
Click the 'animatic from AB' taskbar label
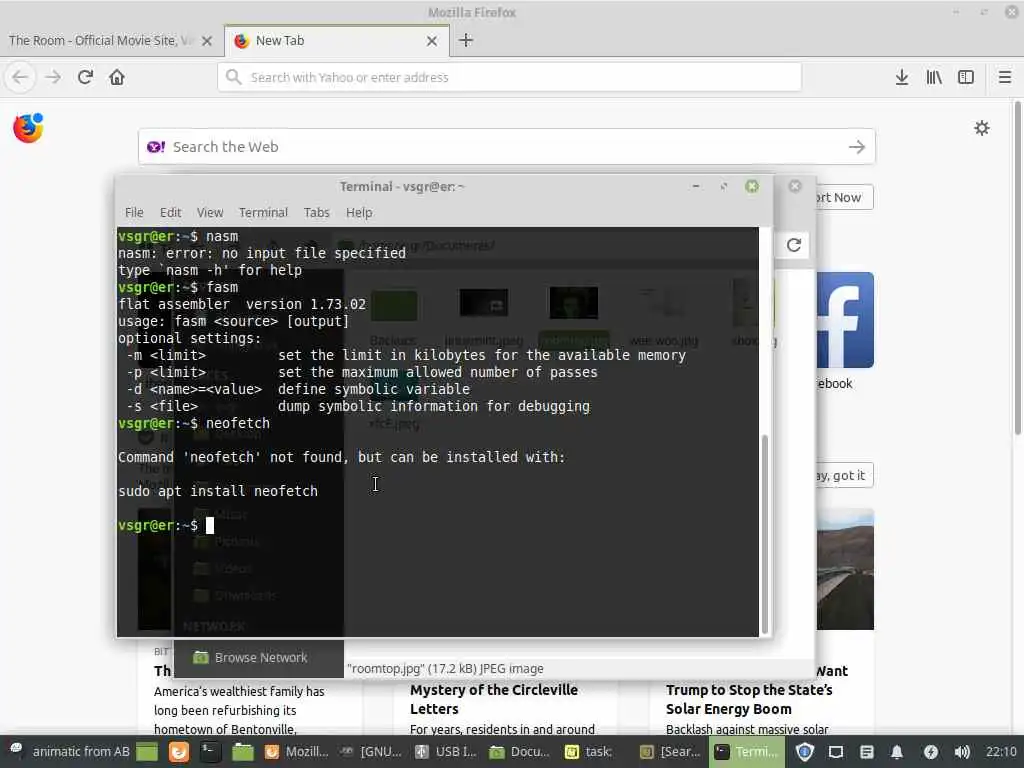pos(81,752)
